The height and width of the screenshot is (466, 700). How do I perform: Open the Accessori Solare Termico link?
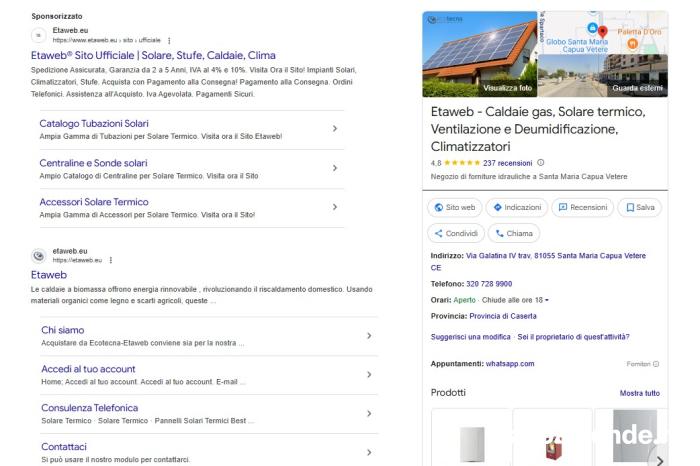94,202
